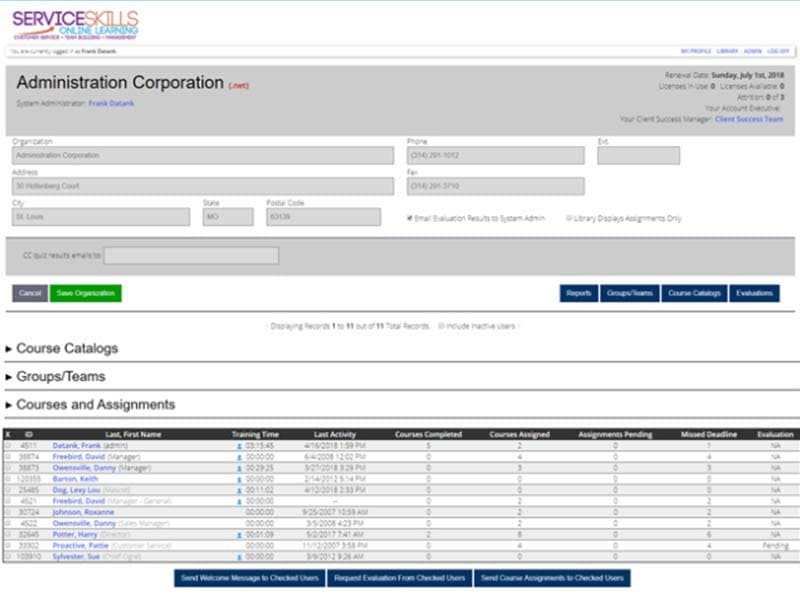Click training time icon for Datank, Frank
The height and width of the screenshot is (600, 800).
tap(239, 445)
